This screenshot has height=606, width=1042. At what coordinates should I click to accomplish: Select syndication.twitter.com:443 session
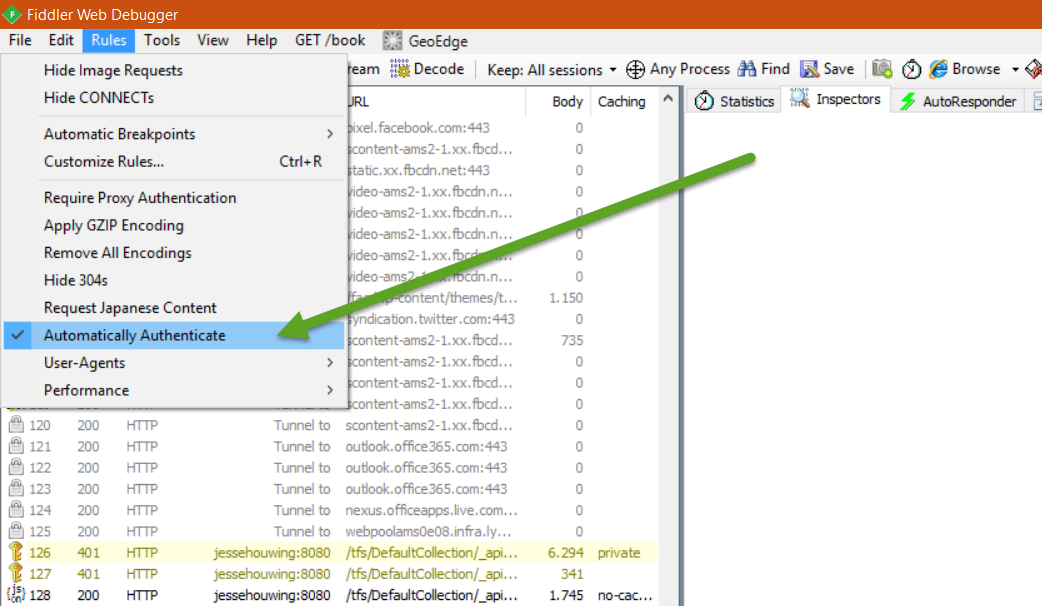pos(431,319)
